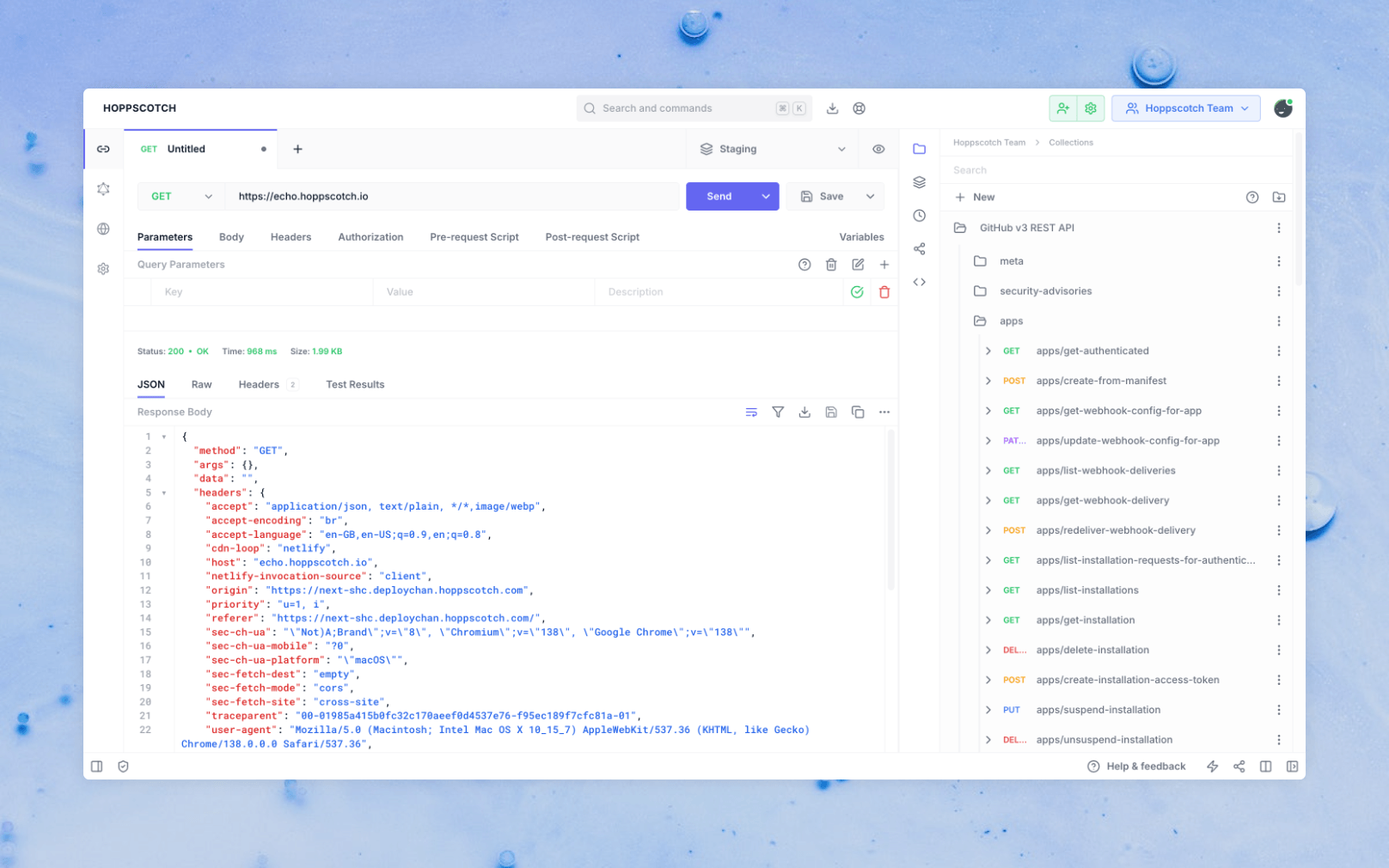Open the REST link icon in left sidebar
The image size is (1389, 868).
click(103, 149)
